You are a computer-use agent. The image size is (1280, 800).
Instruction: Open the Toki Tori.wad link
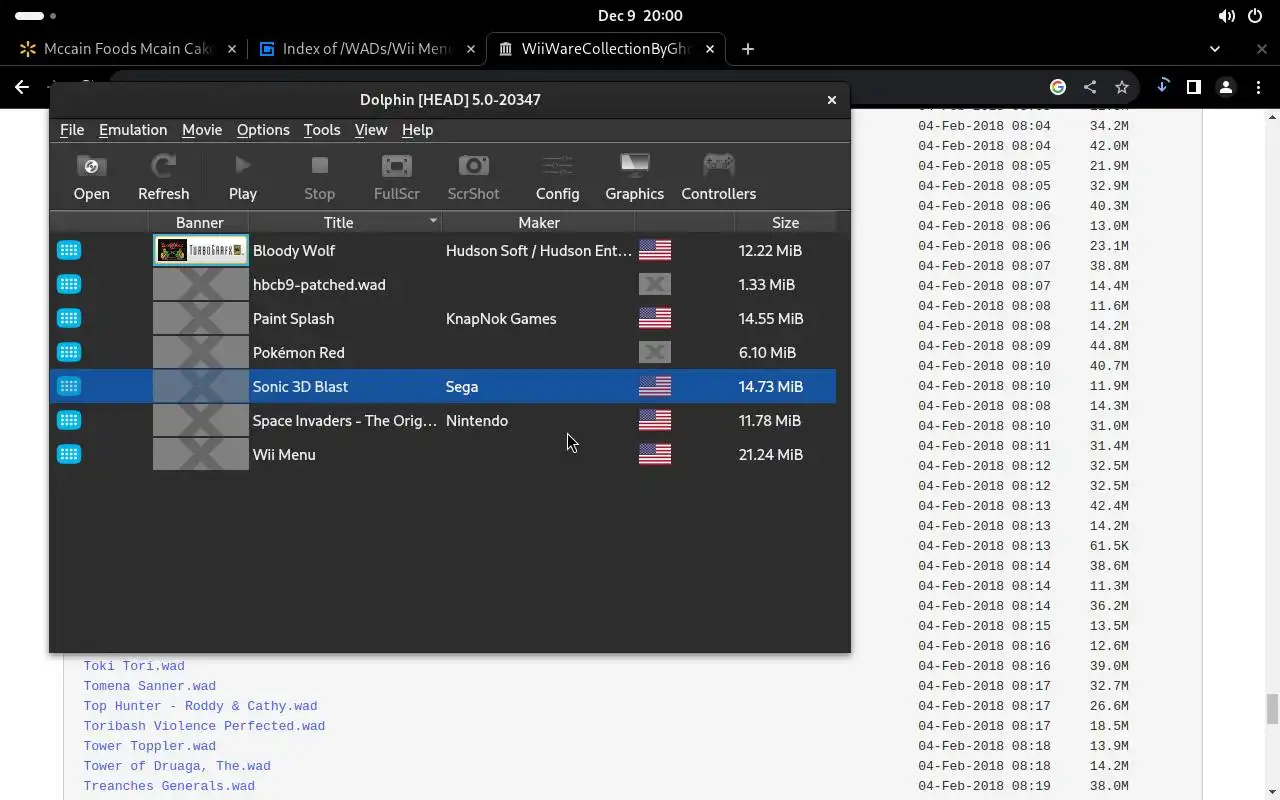click(134, 666)
